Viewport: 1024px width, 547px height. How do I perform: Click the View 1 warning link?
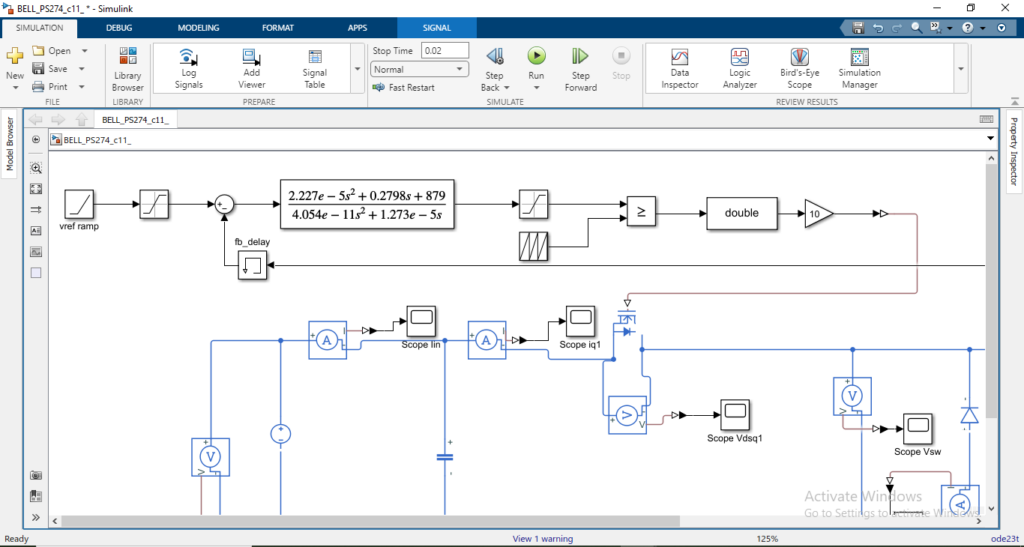543,539
